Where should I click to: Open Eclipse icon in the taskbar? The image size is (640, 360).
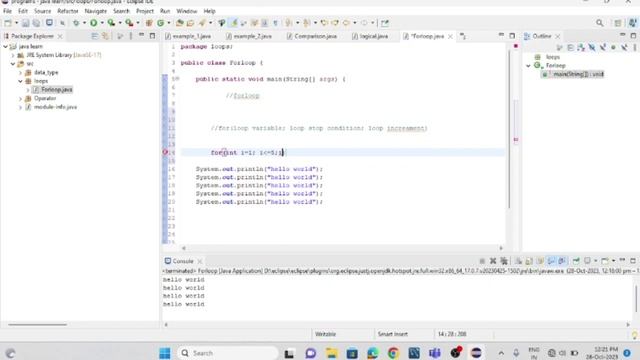point(476,353)
